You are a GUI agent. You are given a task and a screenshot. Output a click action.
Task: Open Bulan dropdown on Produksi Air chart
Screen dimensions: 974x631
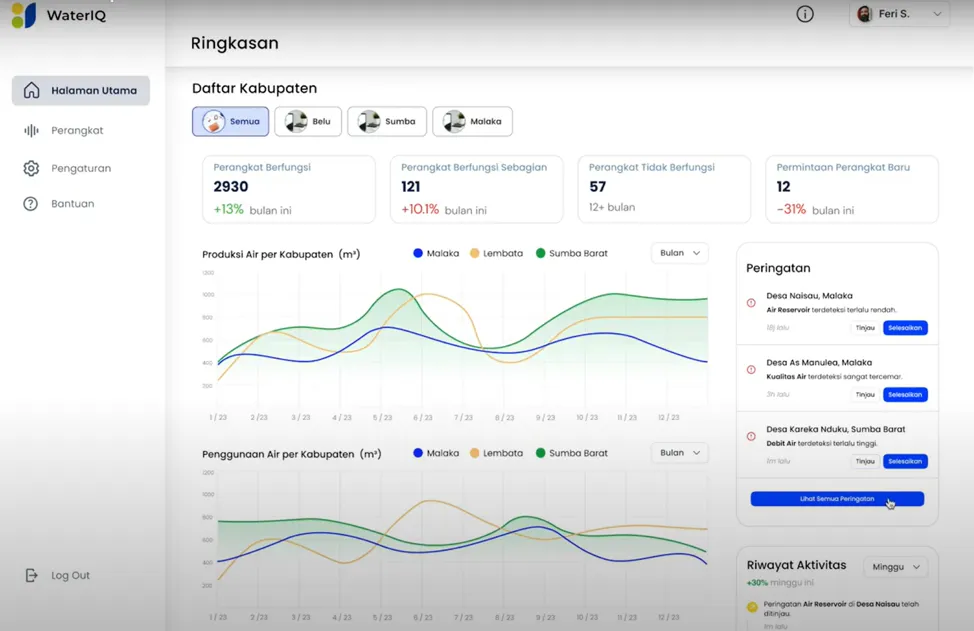point(680,253)
